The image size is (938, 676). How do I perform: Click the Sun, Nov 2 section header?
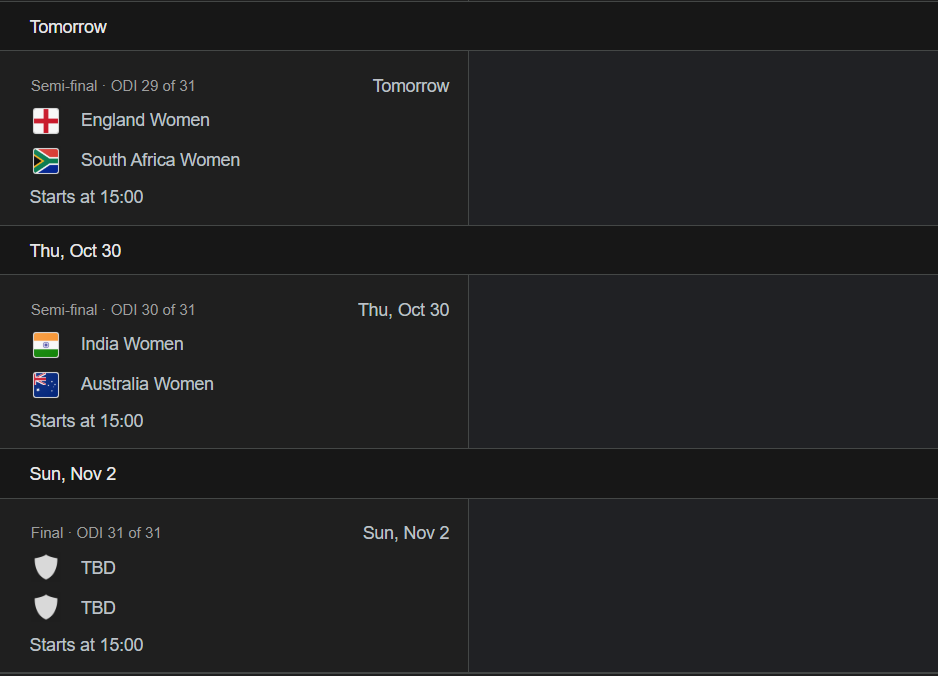point(73,474)
